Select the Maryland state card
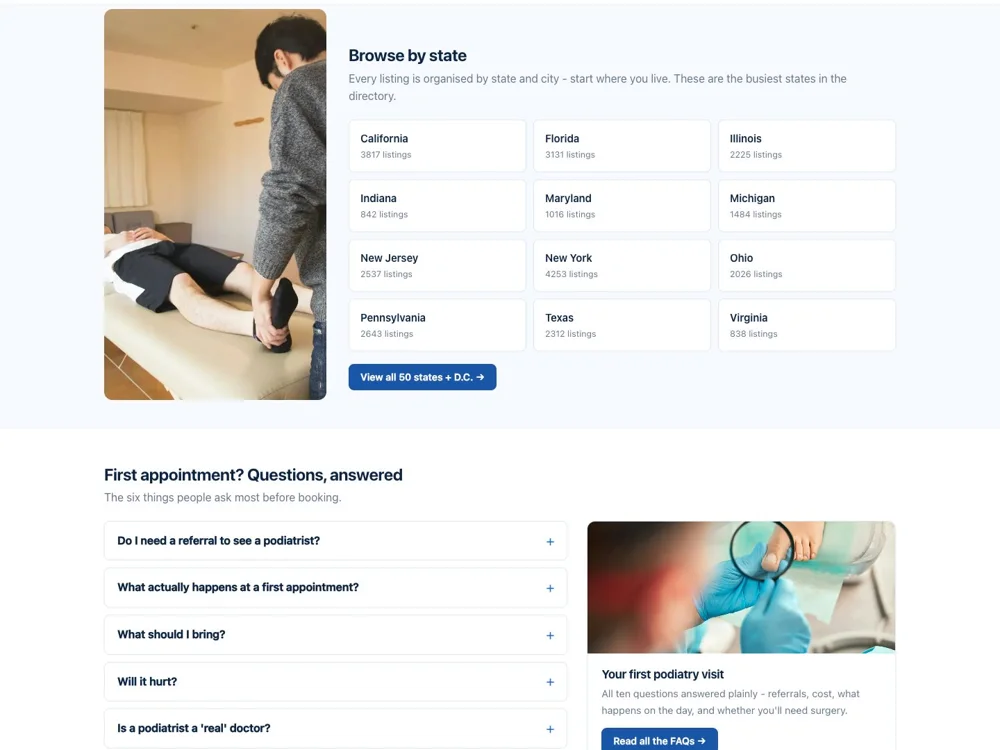 click(x=622, y=205)
